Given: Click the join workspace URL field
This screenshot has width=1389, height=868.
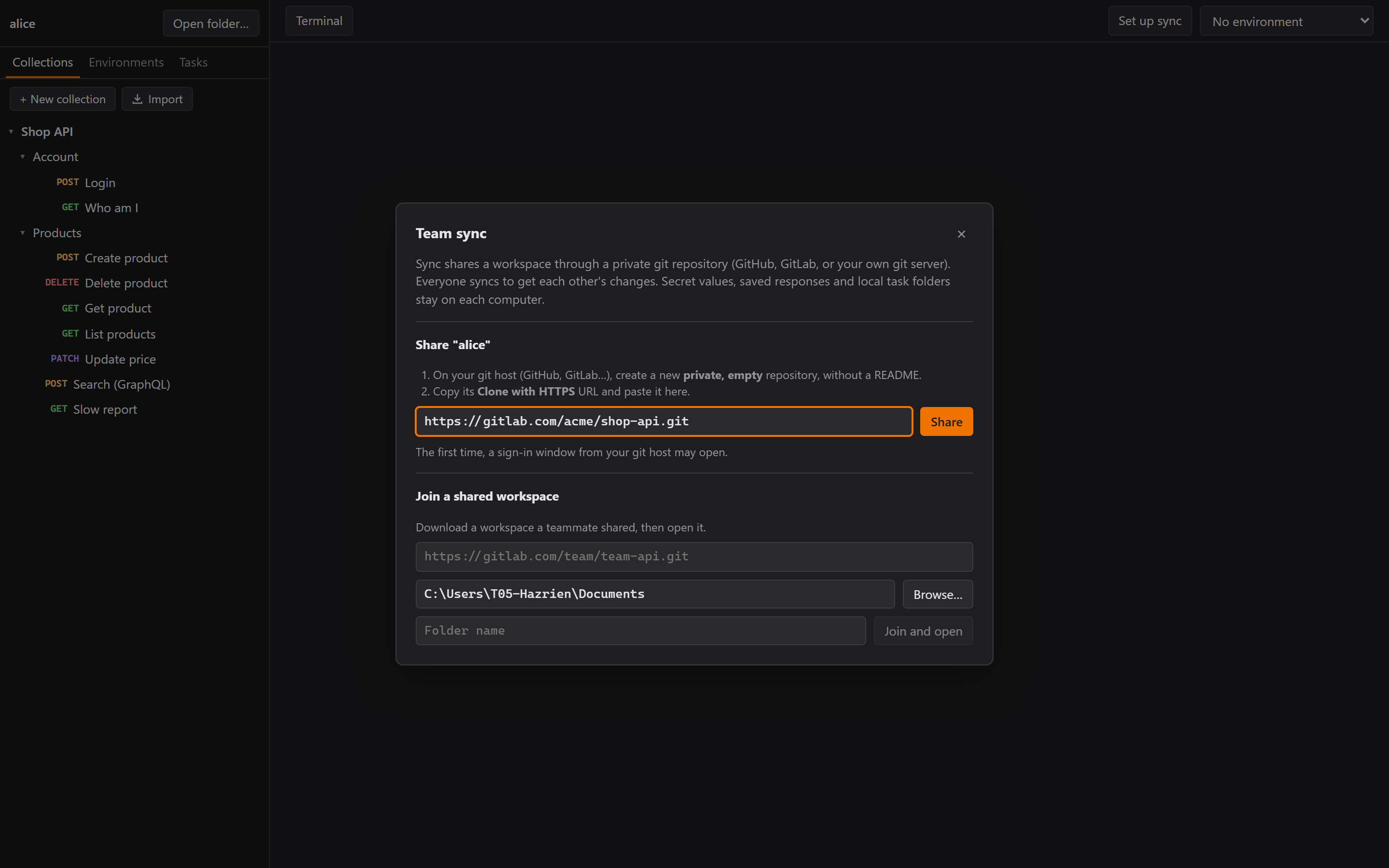Looking at the screenshot, I should coord(694,556).
